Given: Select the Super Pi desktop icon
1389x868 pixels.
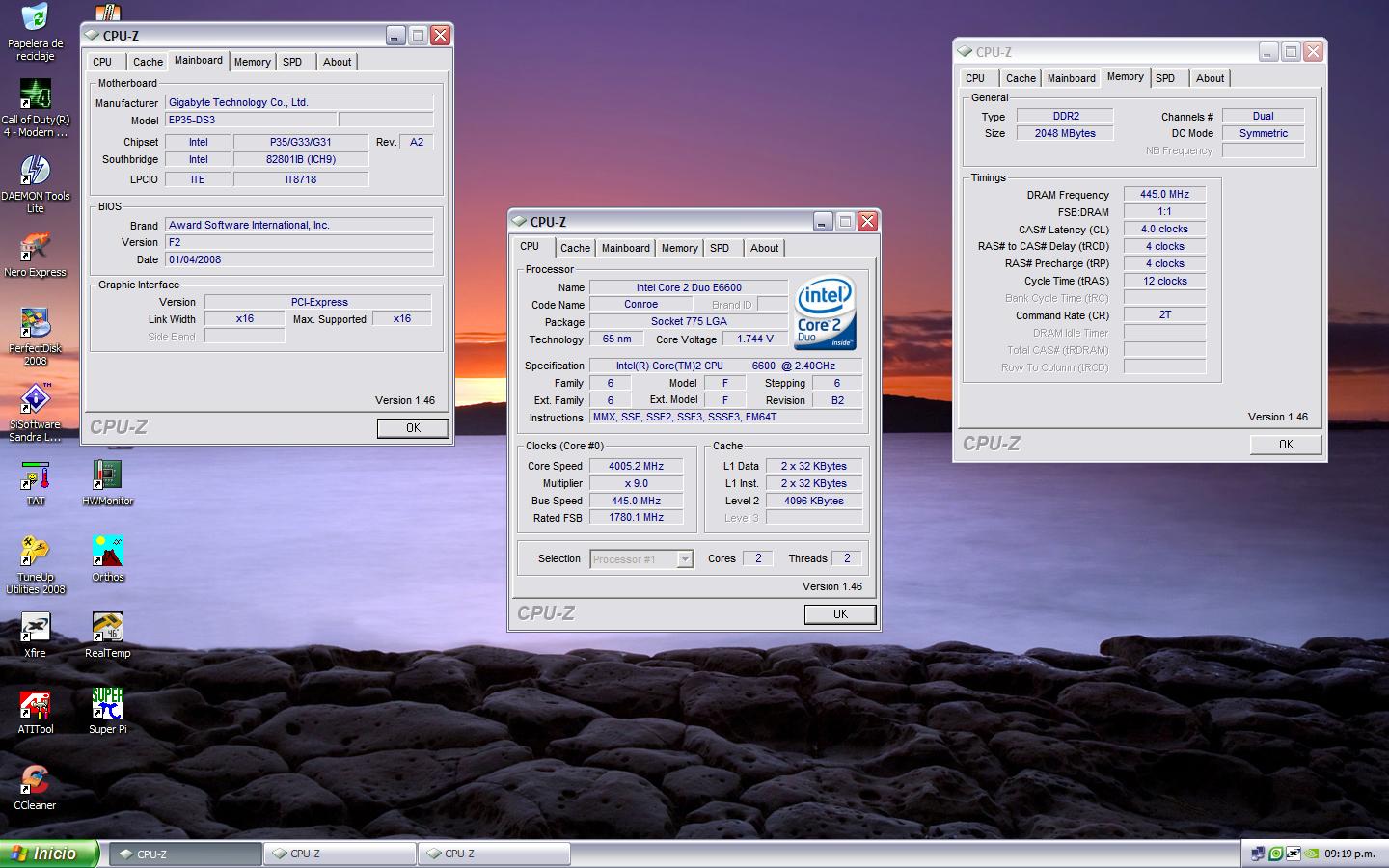Looking at the screenshot, I should (107, 712).
